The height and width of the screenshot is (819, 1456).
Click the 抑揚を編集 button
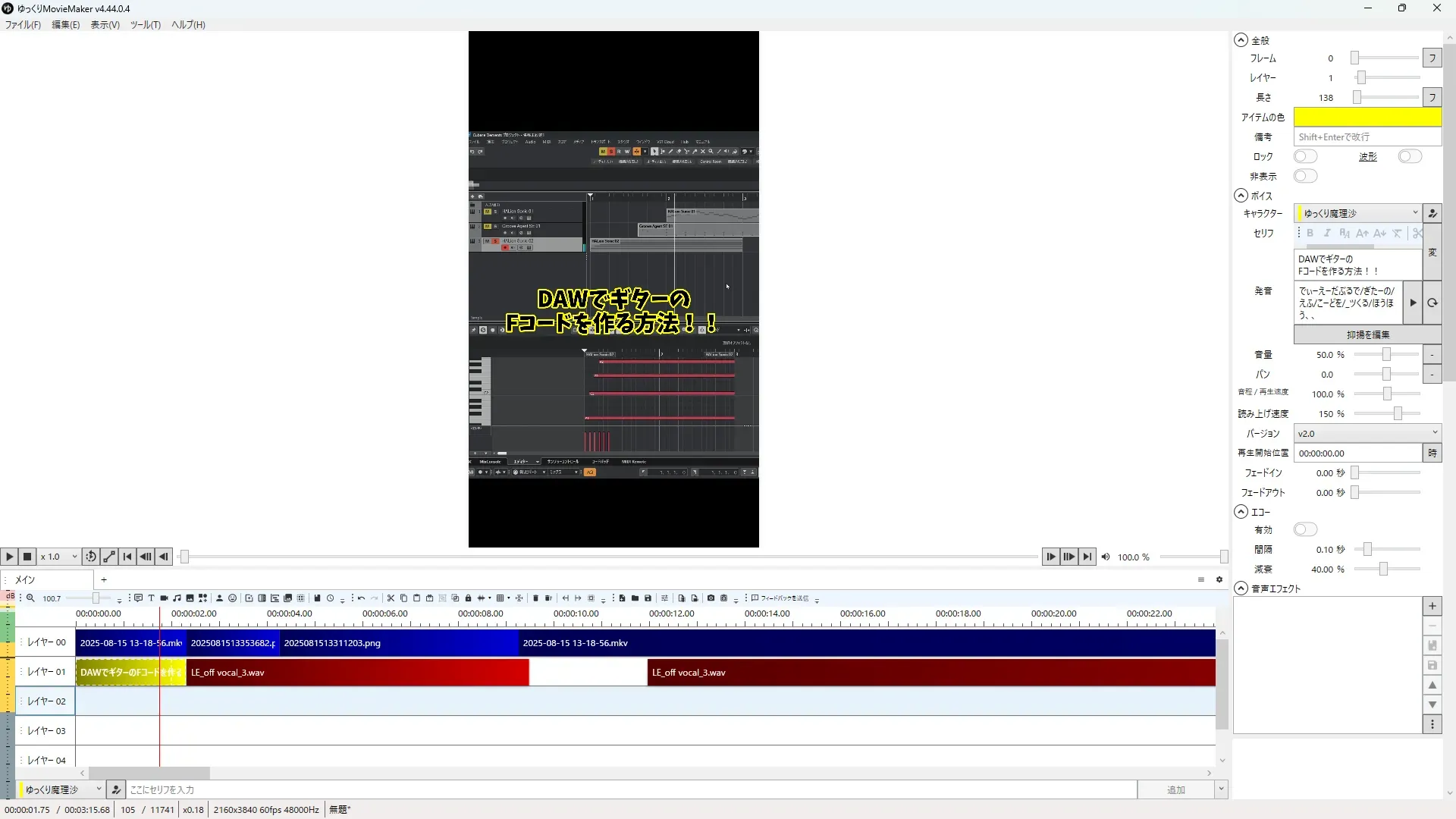1367,334
